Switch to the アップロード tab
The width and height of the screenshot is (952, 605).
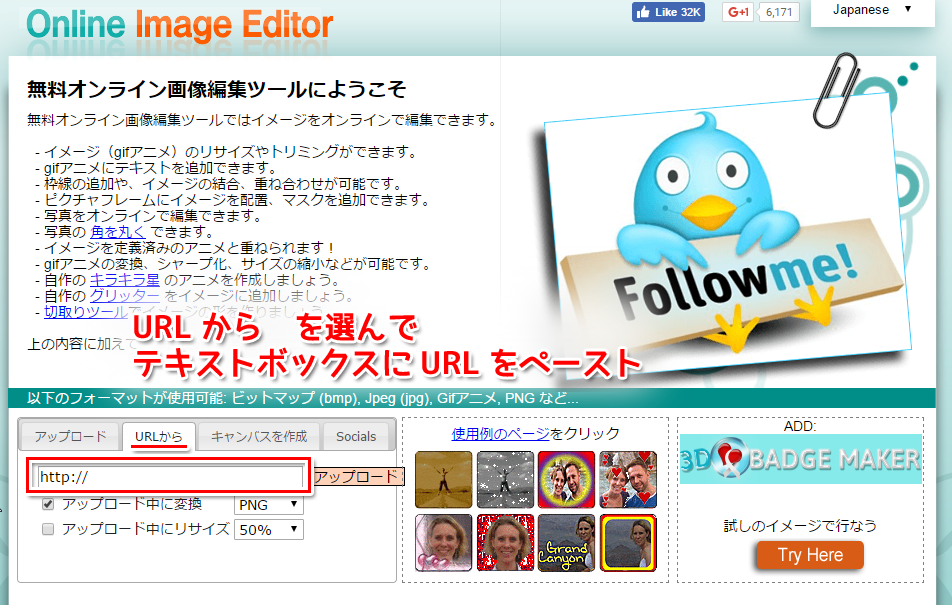pyautogui.click(x=70, y=436)
